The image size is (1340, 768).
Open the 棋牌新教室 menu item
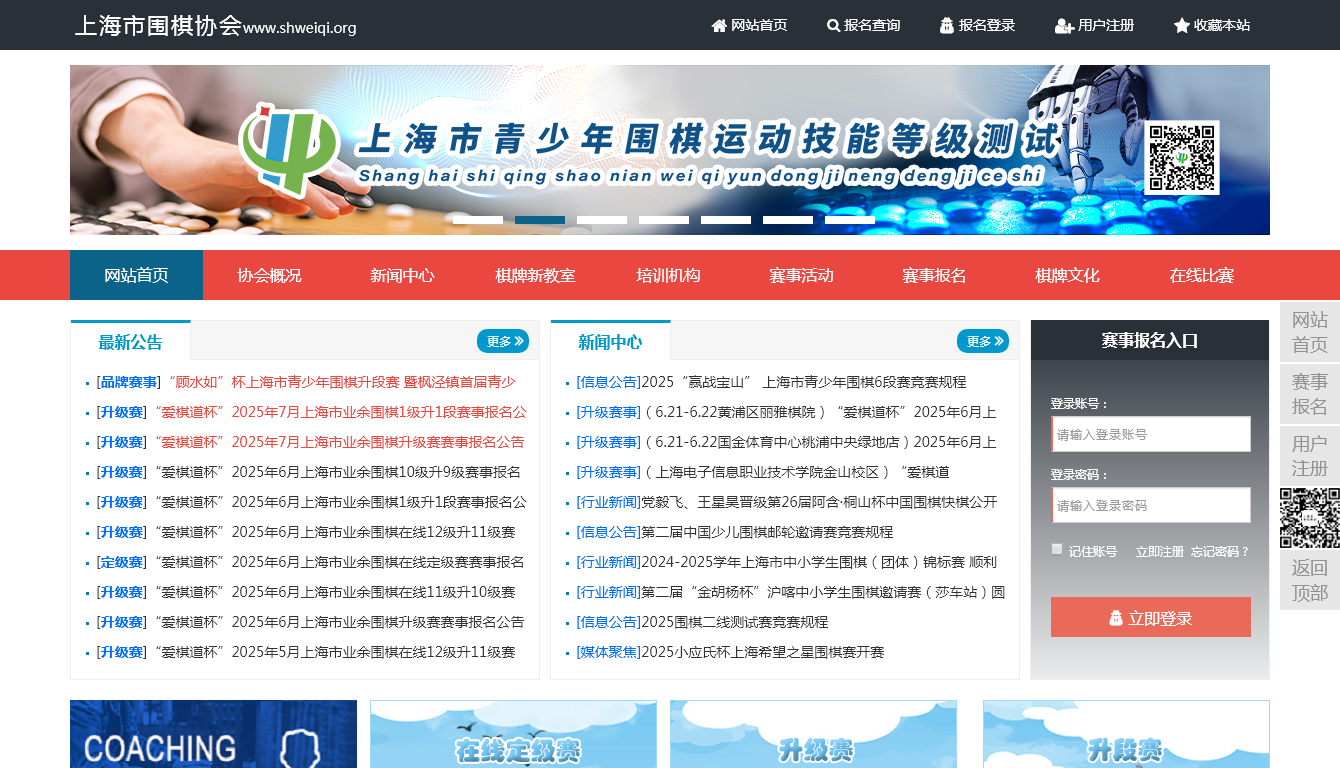click(535, 275)
